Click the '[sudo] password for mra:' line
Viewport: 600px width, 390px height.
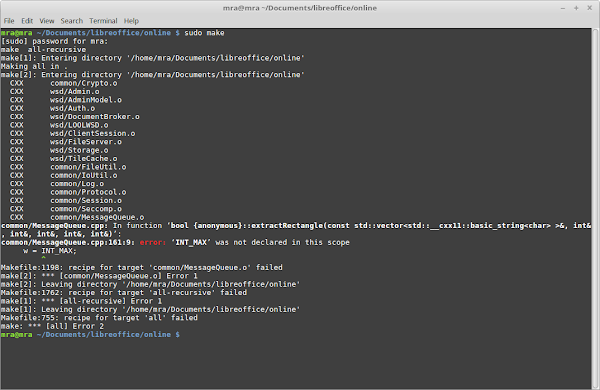tap(54, 41)
